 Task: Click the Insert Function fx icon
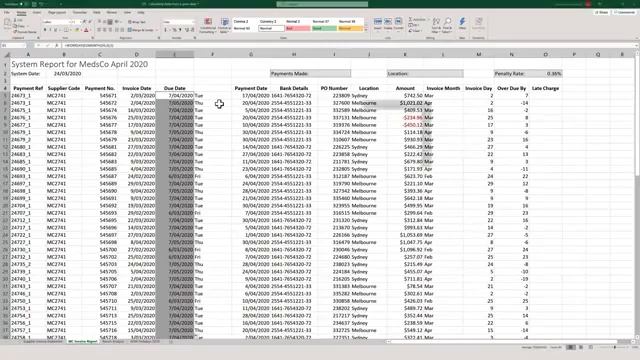[57, 45]
